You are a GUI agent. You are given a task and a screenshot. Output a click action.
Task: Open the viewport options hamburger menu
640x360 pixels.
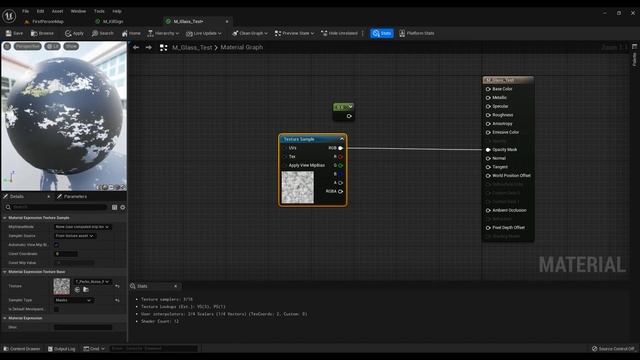tap(7, 47)
